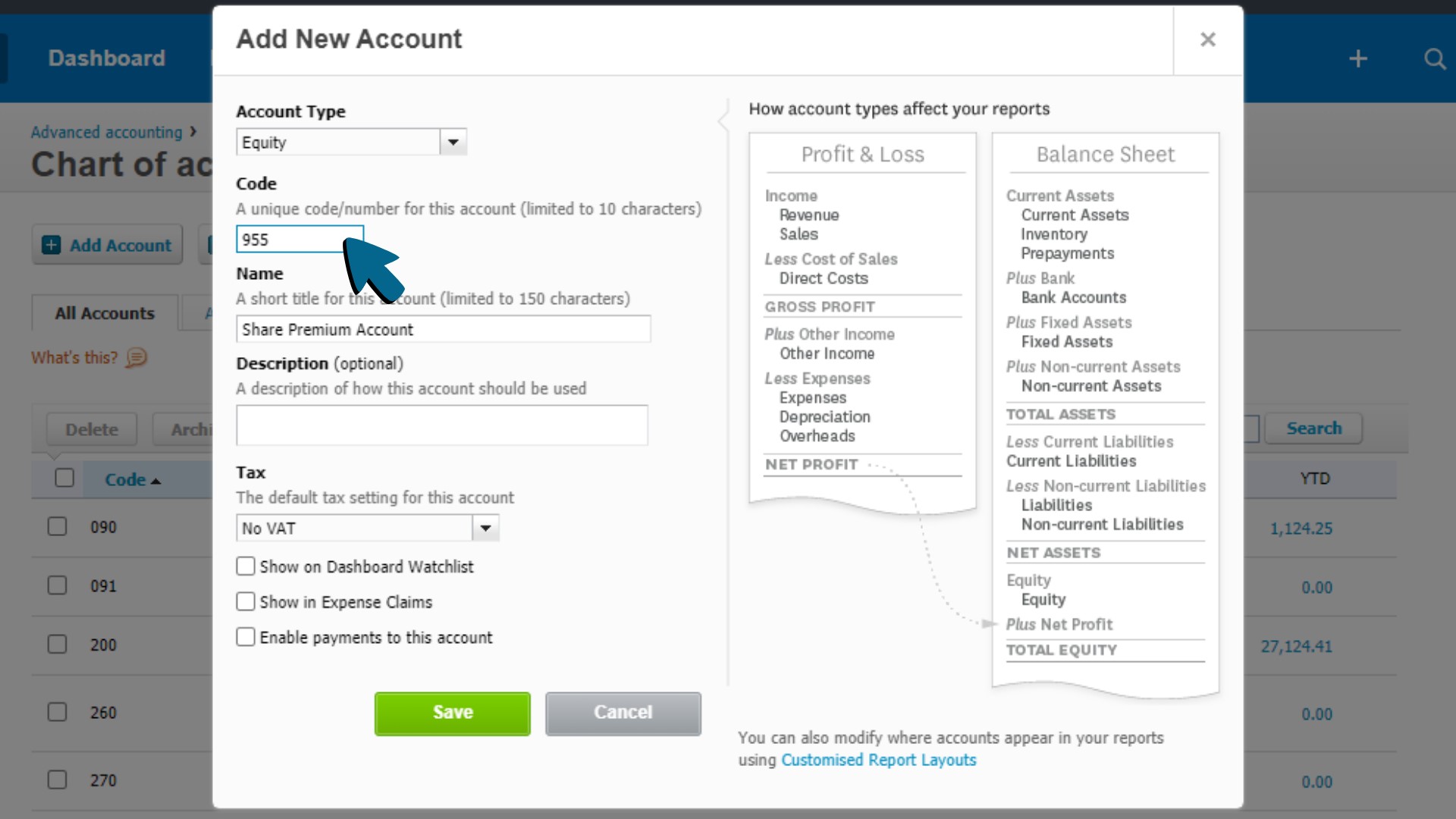Click the plus icon in the top bar
This screenshot has height=819, width=1456.
1357,58
